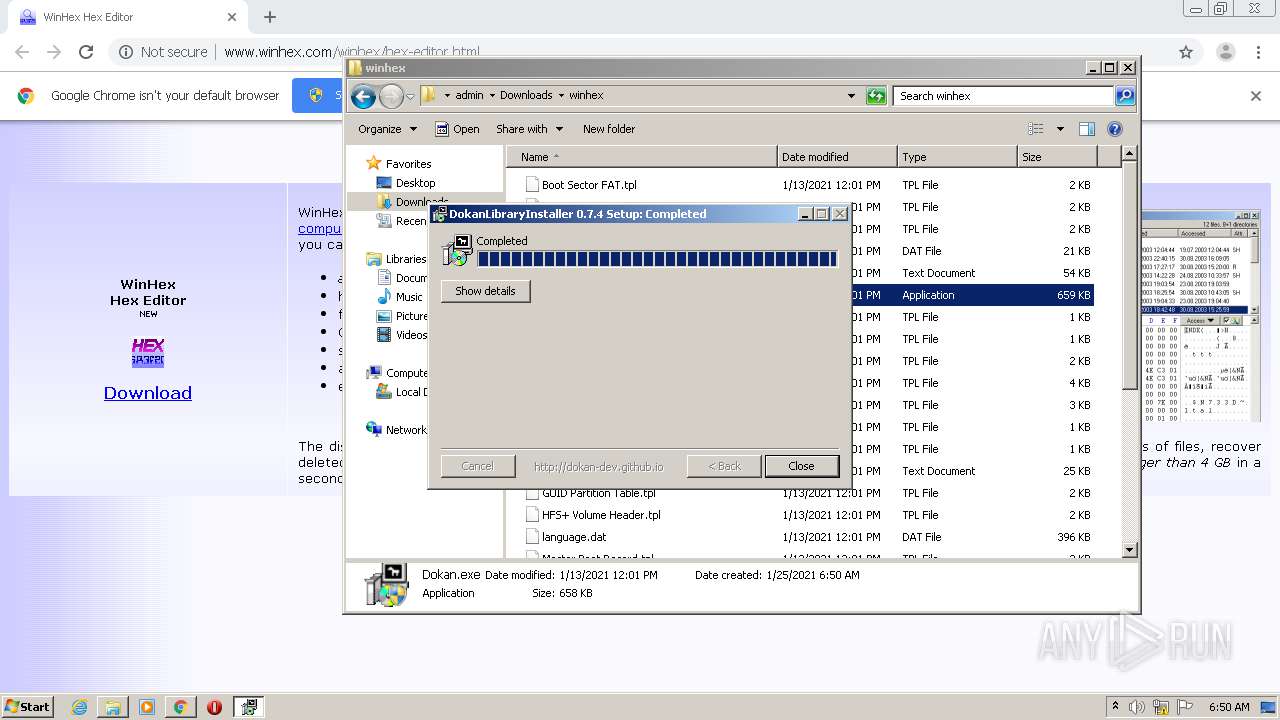
Task: Open a new Chrome tab
Action: [x=270, y=17]
